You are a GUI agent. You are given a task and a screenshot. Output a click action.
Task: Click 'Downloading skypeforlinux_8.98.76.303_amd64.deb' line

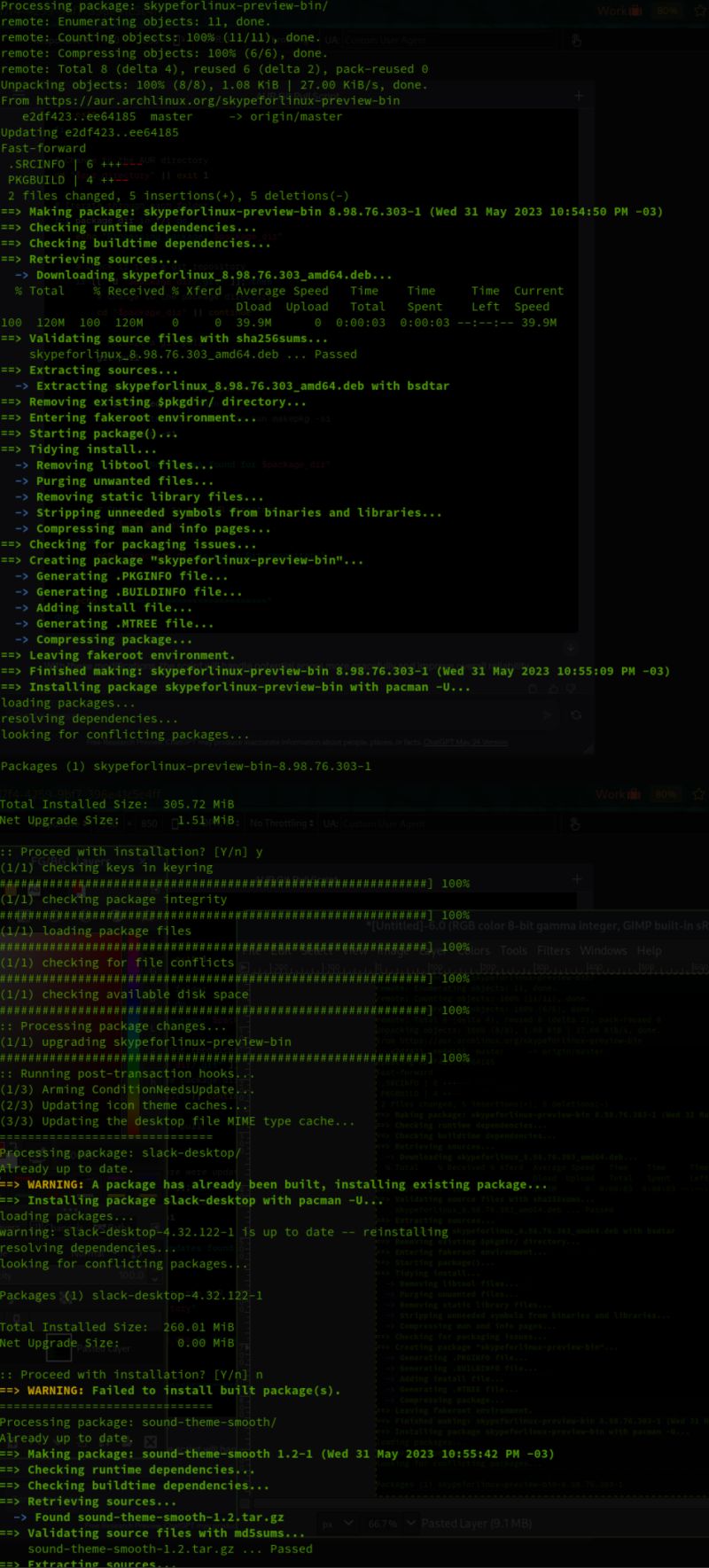pos(202,276)
